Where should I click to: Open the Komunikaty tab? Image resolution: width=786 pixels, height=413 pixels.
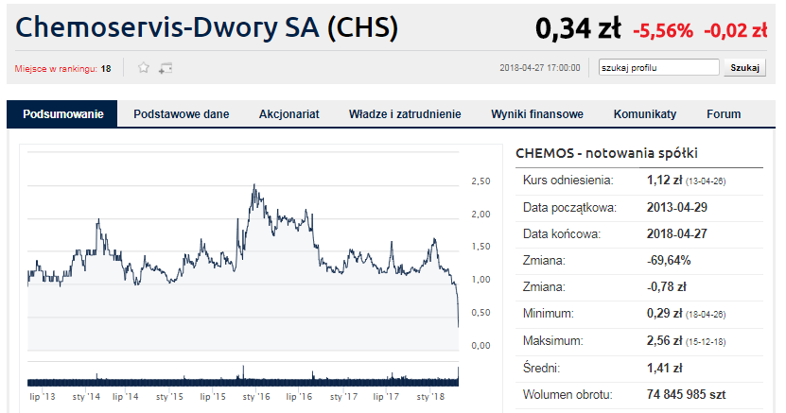[x=645, y=114]
